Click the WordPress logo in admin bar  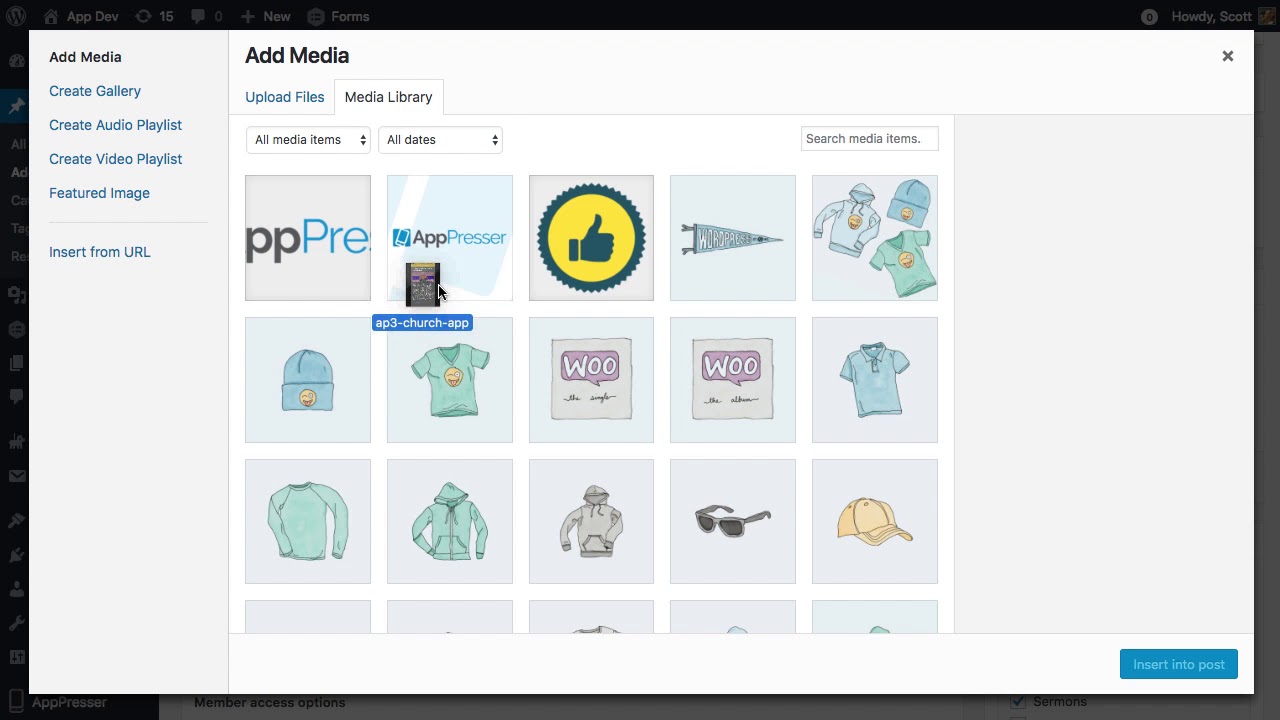16,16
